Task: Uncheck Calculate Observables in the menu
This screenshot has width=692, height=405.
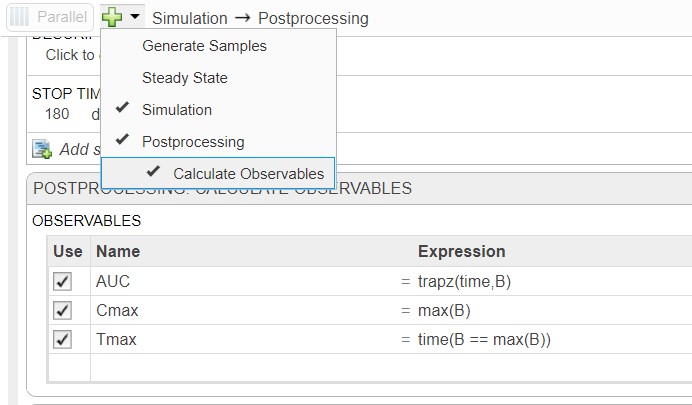Action: (x=247, y=173)
